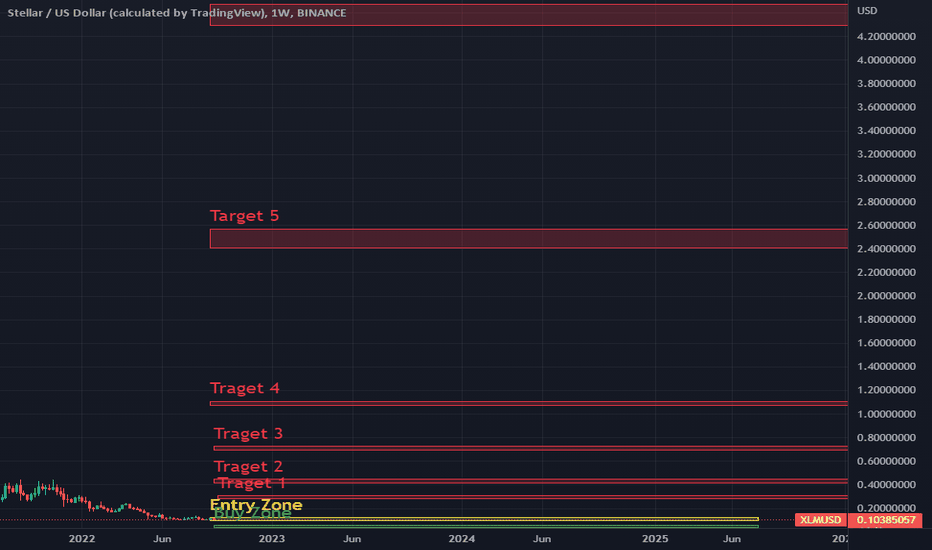
Task: Click the 1.20000000 price axis label
Action: click(x=886, y=390)
